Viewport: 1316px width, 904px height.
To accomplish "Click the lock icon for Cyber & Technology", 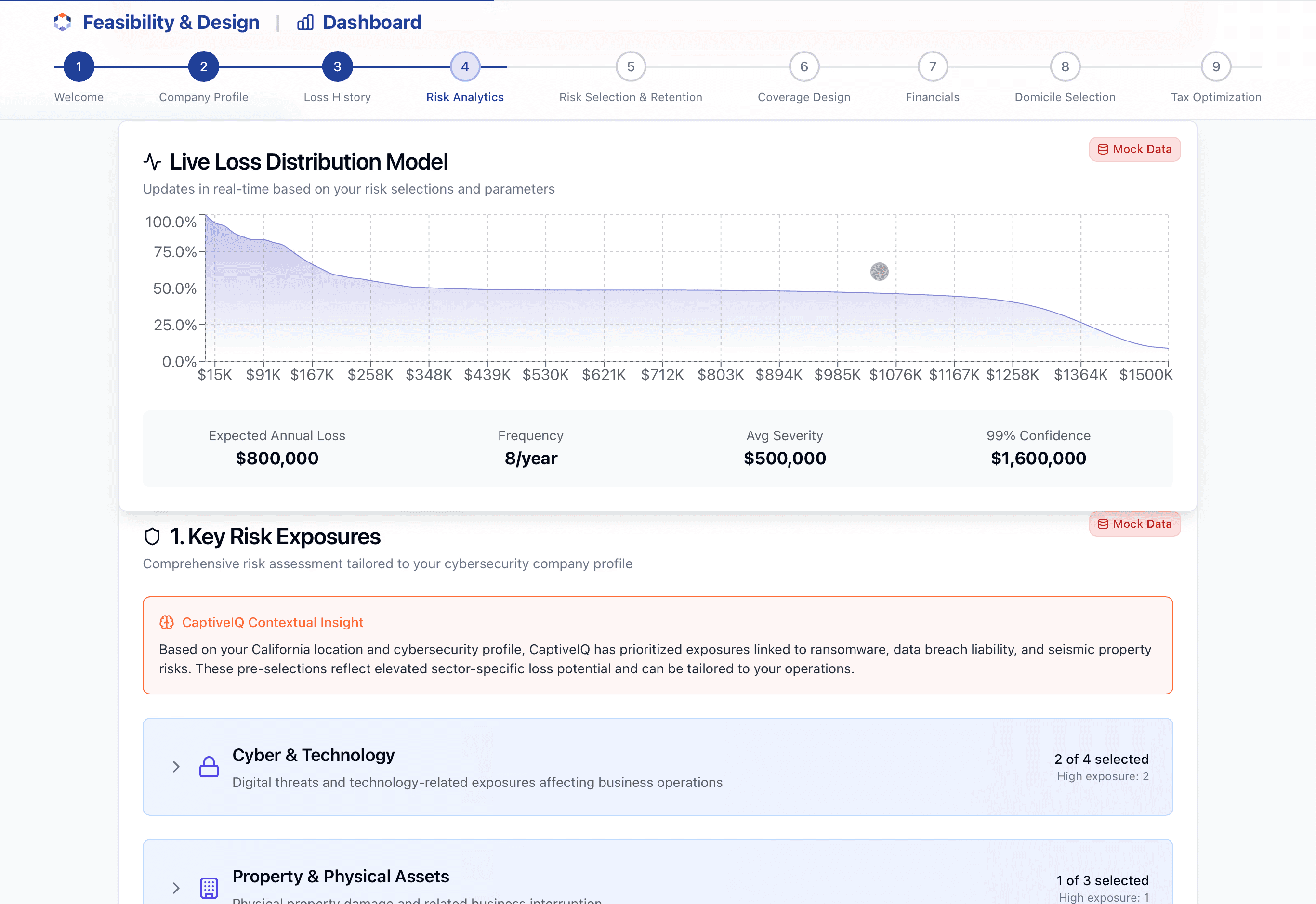I will [209, 767].
